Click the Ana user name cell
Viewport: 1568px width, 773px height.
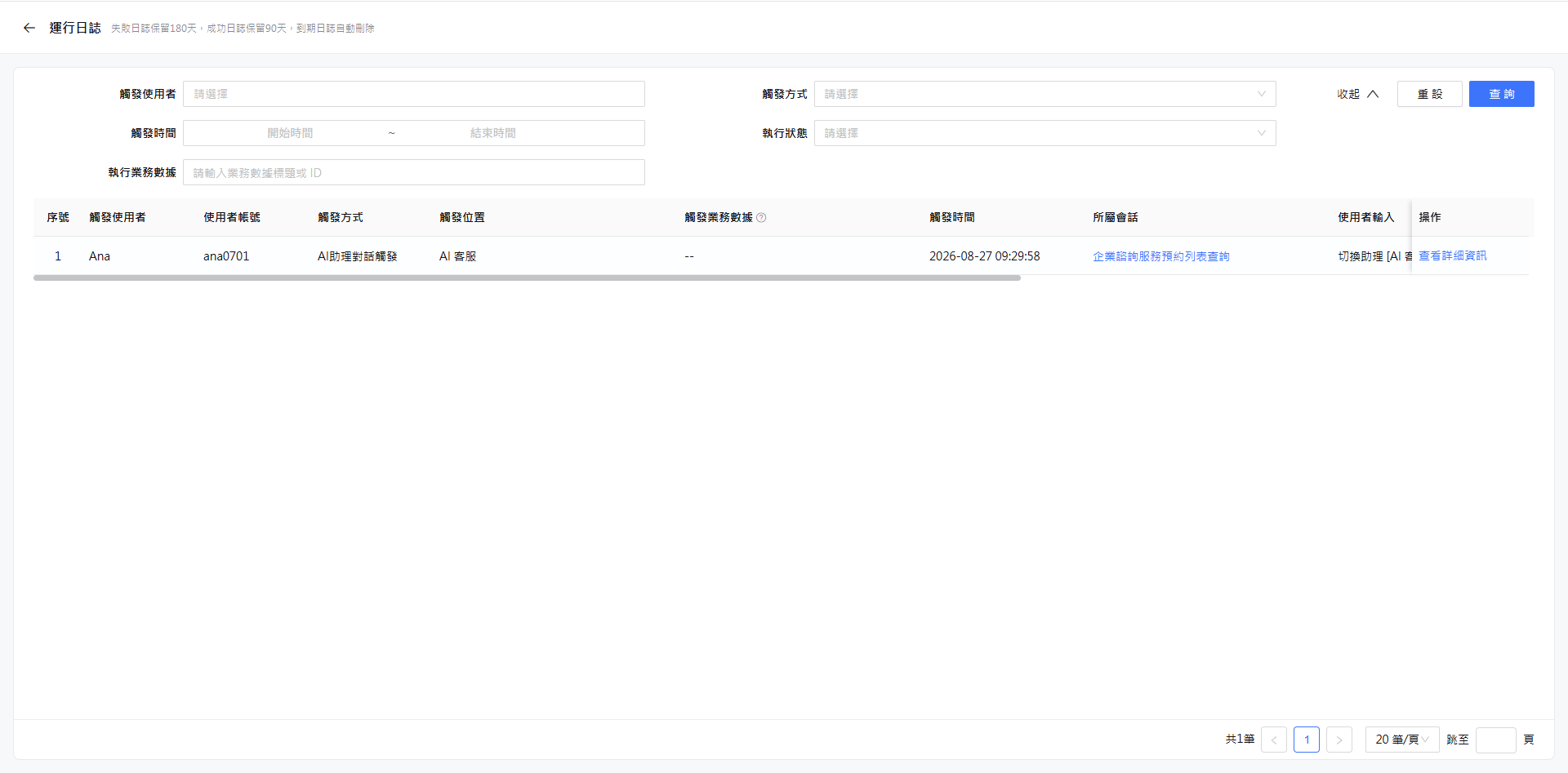pos(100,256)
